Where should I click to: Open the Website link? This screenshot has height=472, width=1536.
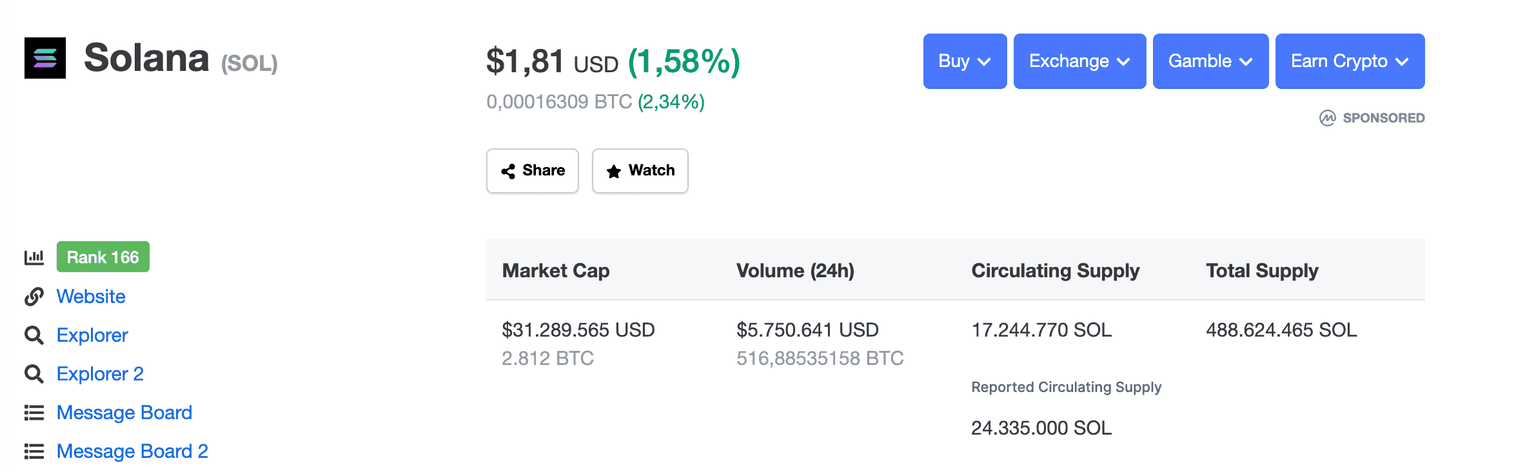click(x=91, y=296)
